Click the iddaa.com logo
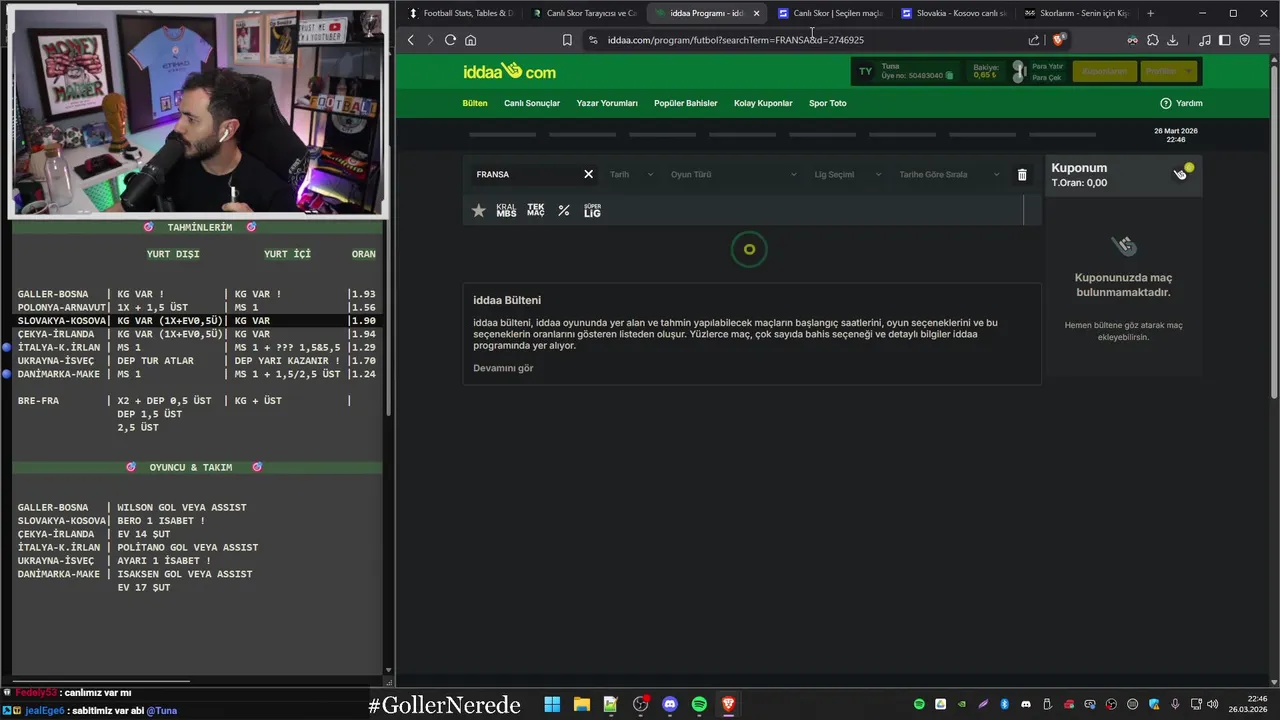 [509, 71]
